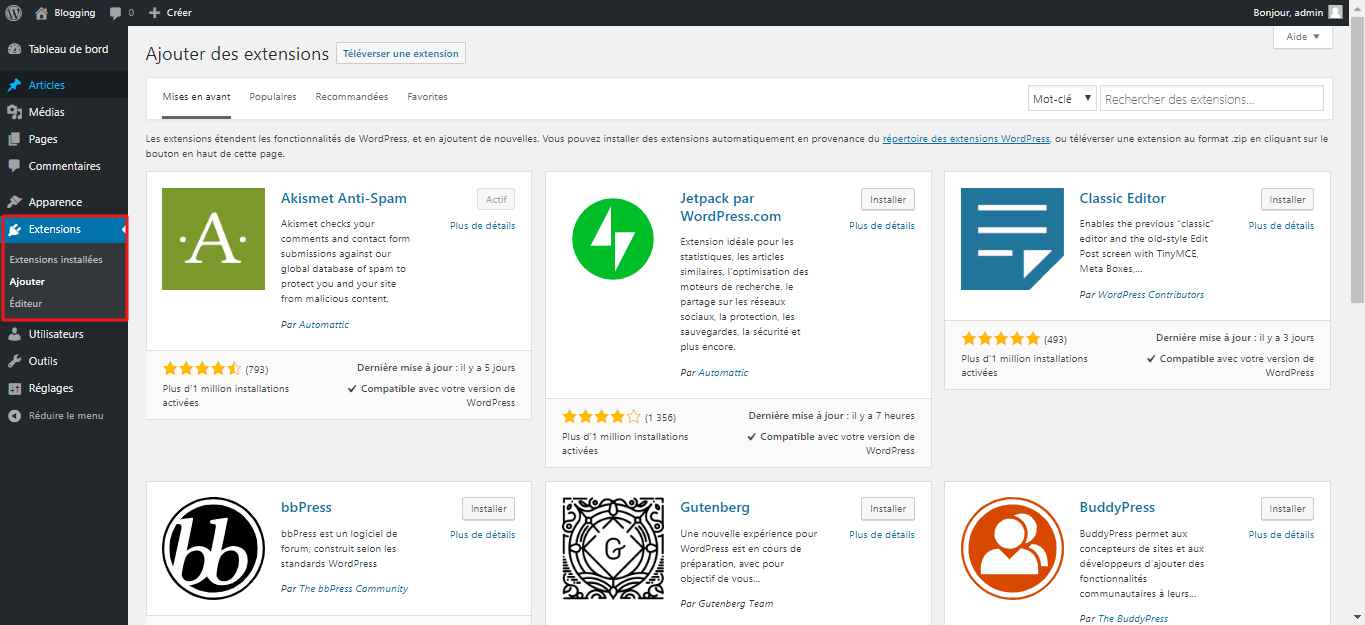Click the Gutenberg plugin logo
Image resolution: width=1365 pixels, height=625 pixels.
pos(612,548)
